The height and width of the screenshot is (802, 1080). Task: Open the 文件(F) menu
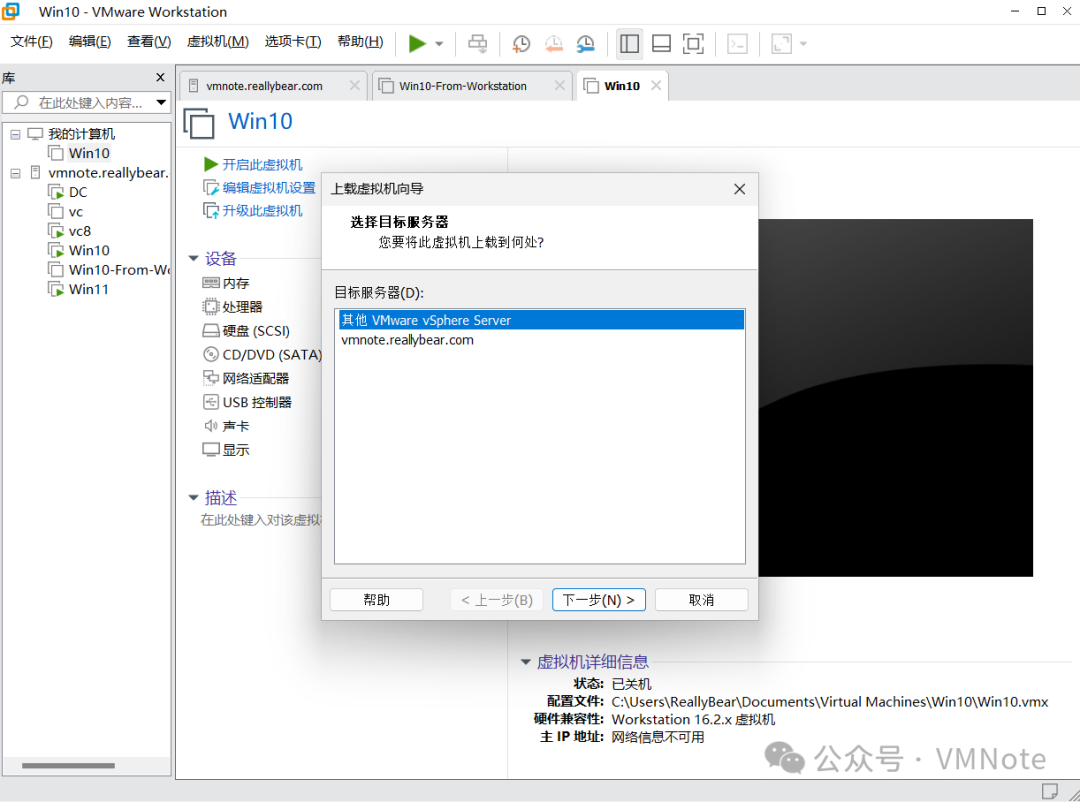coord(31,41)
